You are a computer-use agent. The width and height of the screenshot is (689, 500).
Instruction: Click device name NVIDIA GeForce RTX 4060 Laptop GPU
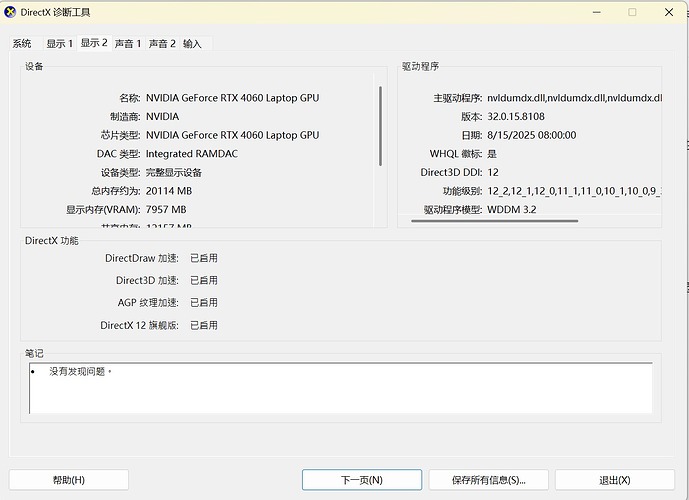232,98
